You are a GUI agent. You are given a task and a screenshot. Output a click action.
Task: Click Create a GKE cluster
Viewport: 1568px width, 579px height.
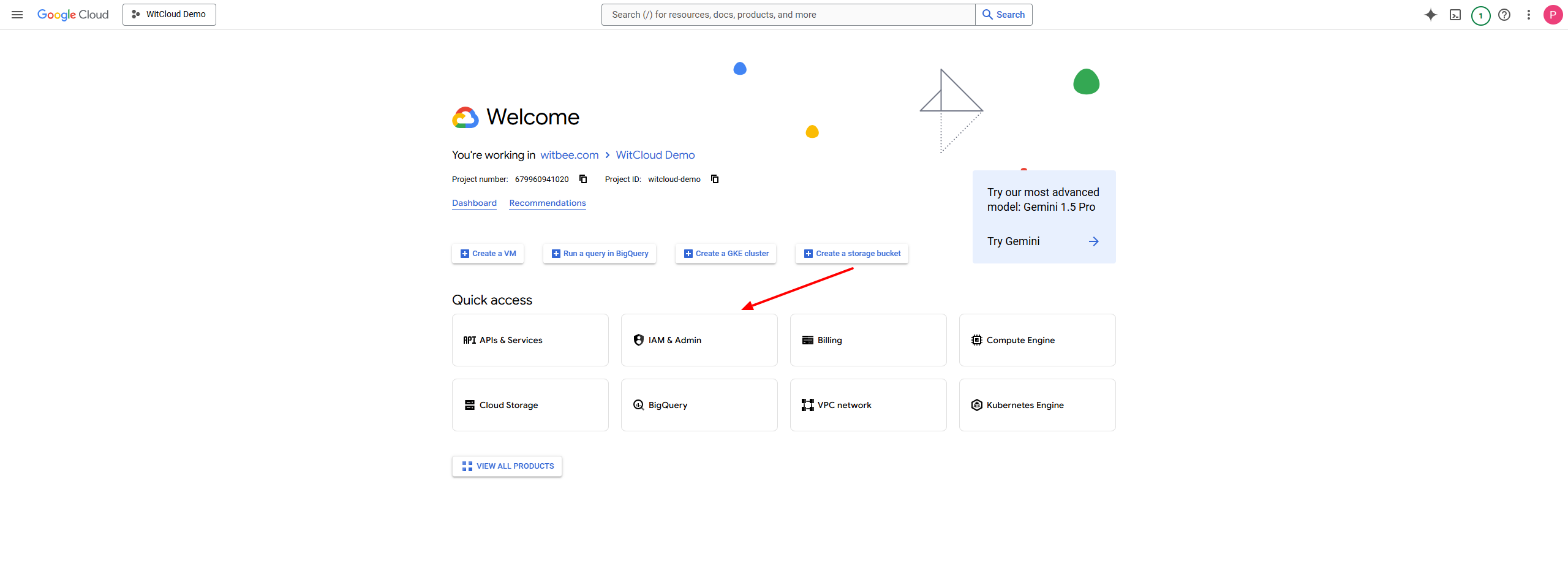[725, 254]
